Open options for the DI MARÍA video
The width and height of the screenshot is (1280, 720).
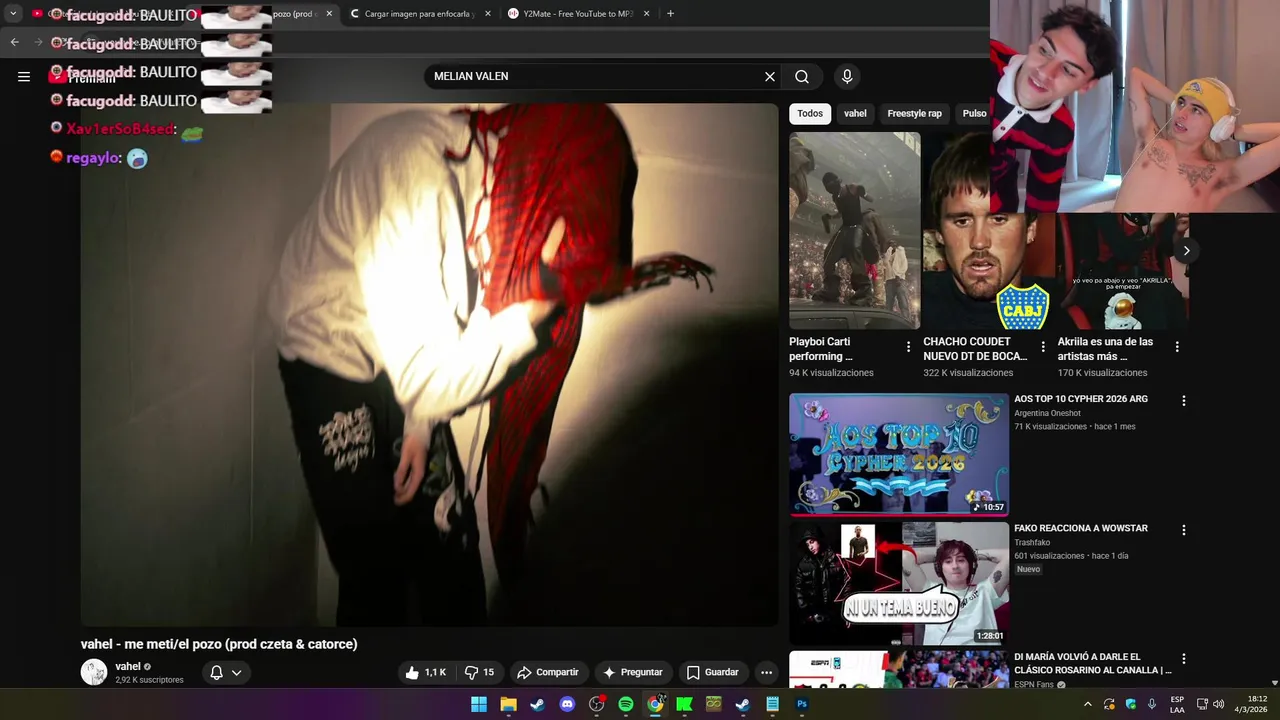(x=1184, y=659)
